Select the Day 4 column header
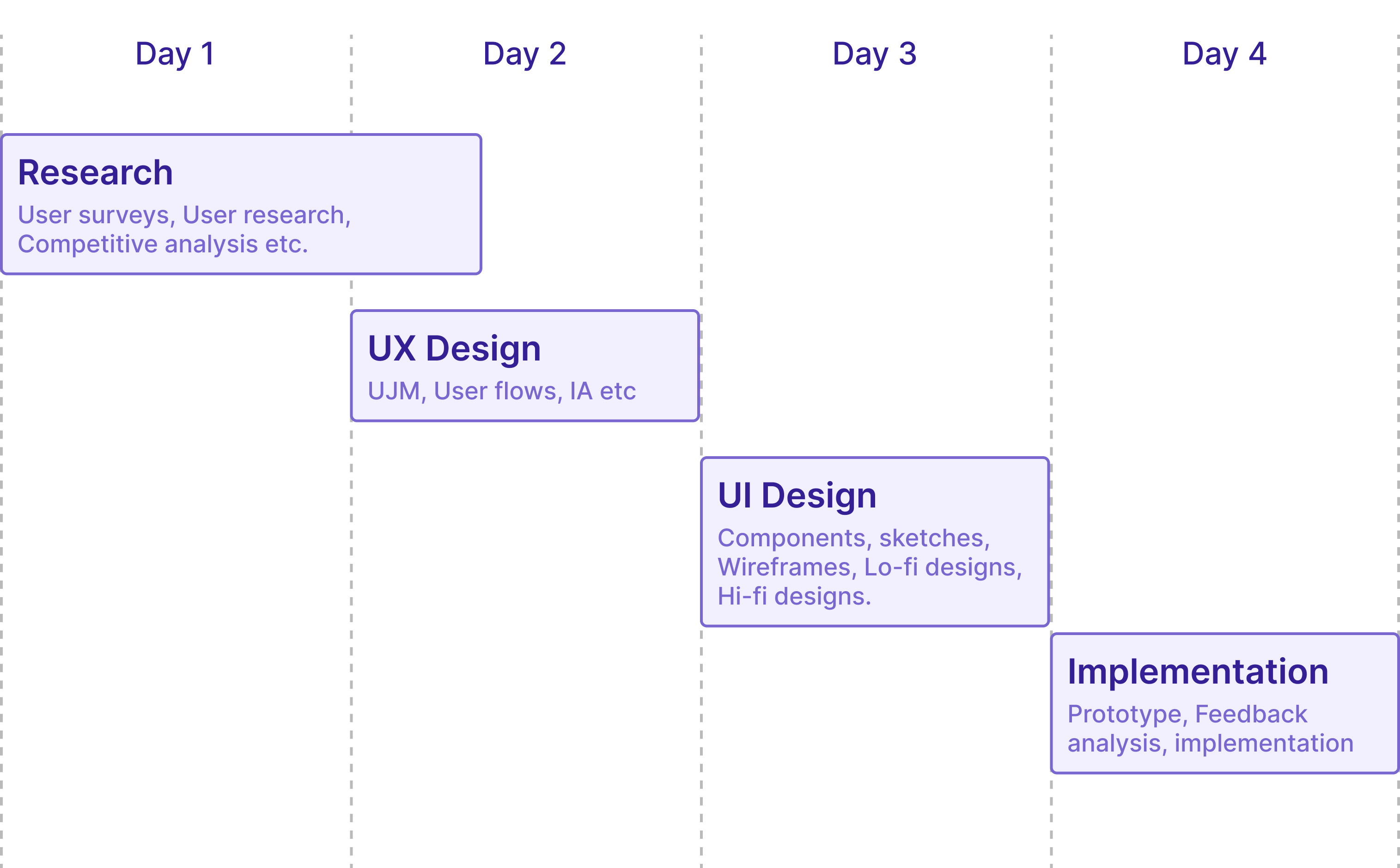The width and height of the screenshot is (1400, 868). [1224, 54]
